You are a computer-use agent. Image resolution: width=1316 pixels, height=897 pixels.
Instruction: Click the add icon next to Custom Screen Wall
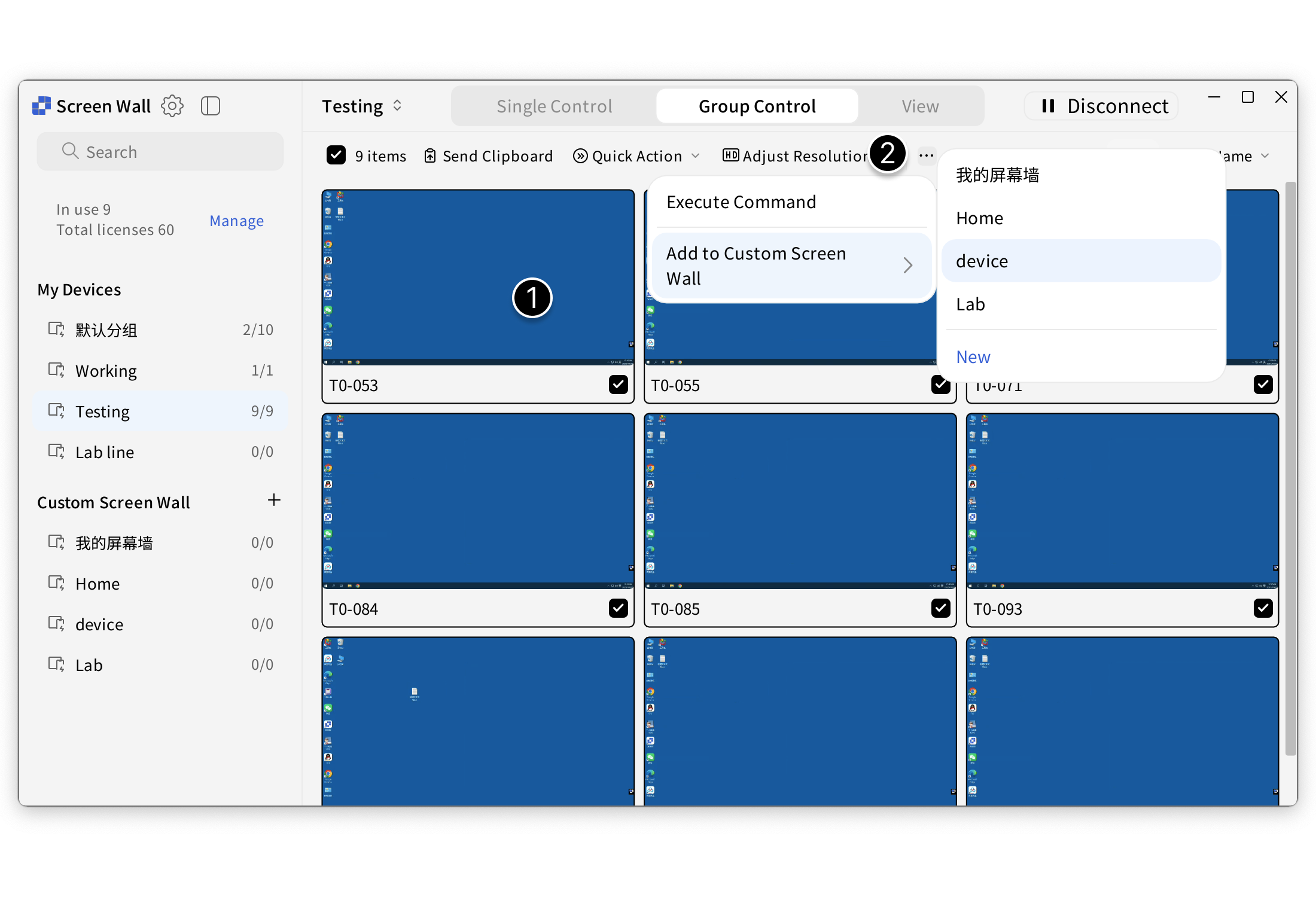[274, 501]
